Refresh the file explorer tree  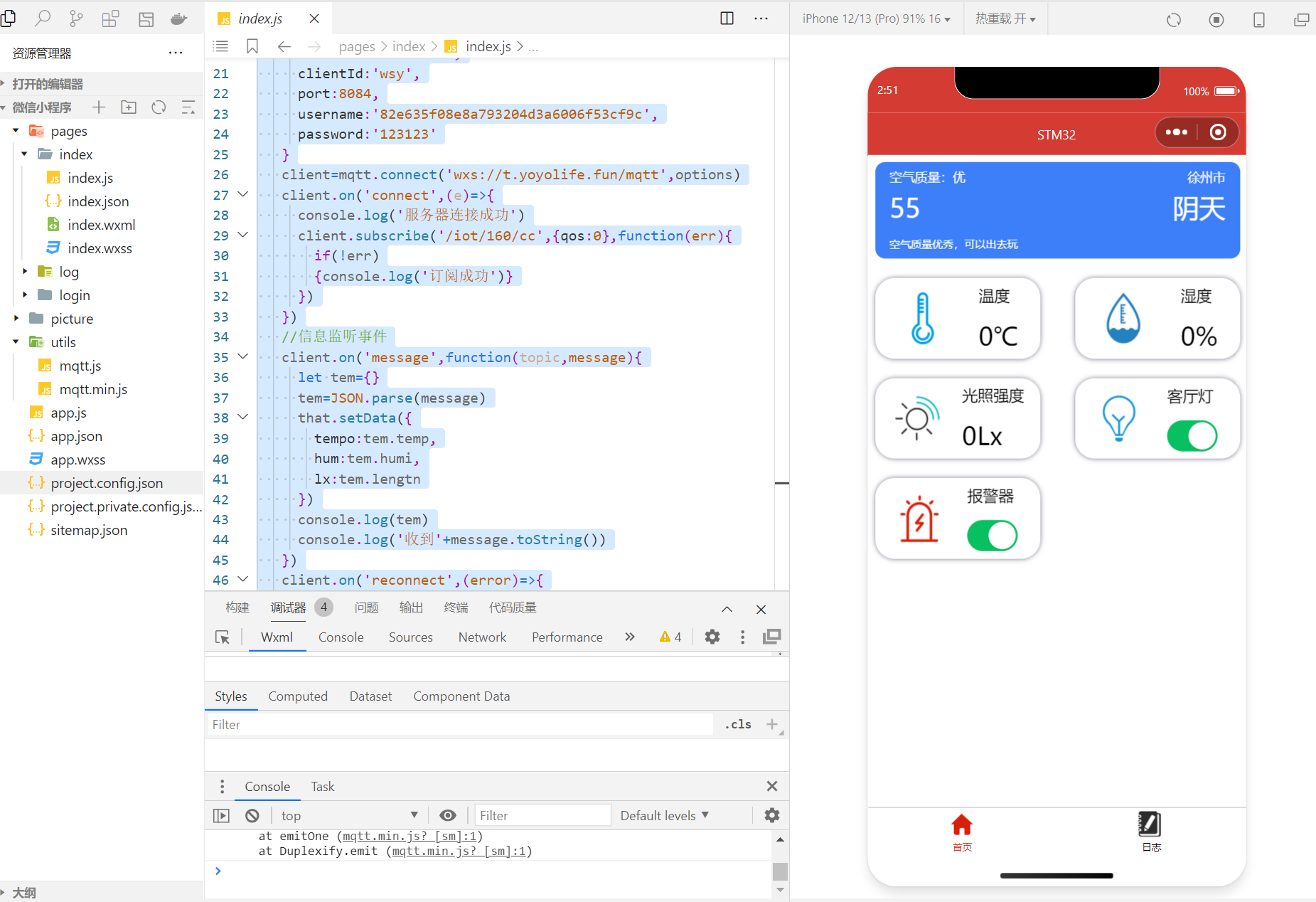click(x=159, y=107)
